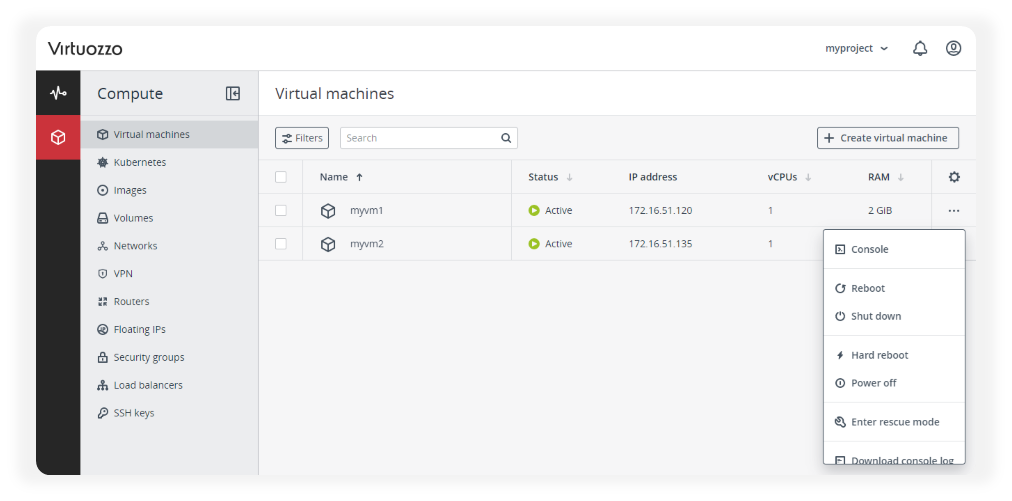This screenshot has height=501, width=1012.
Task: Collapse the Compute sidebar panel
Action: [x=233, y=93]
